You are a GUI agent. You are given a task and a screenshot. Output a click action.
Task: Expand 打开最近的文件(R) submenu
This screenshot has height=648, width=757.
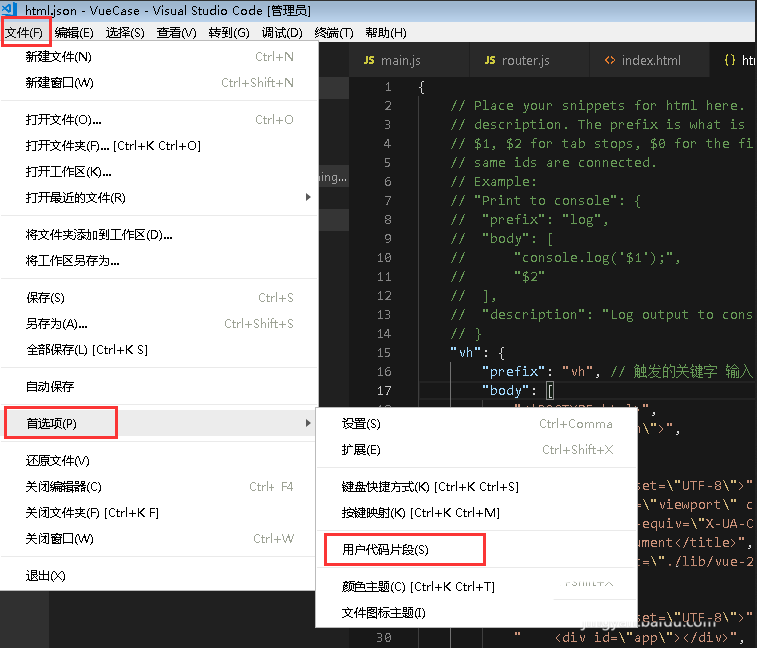tap(159, 197)
